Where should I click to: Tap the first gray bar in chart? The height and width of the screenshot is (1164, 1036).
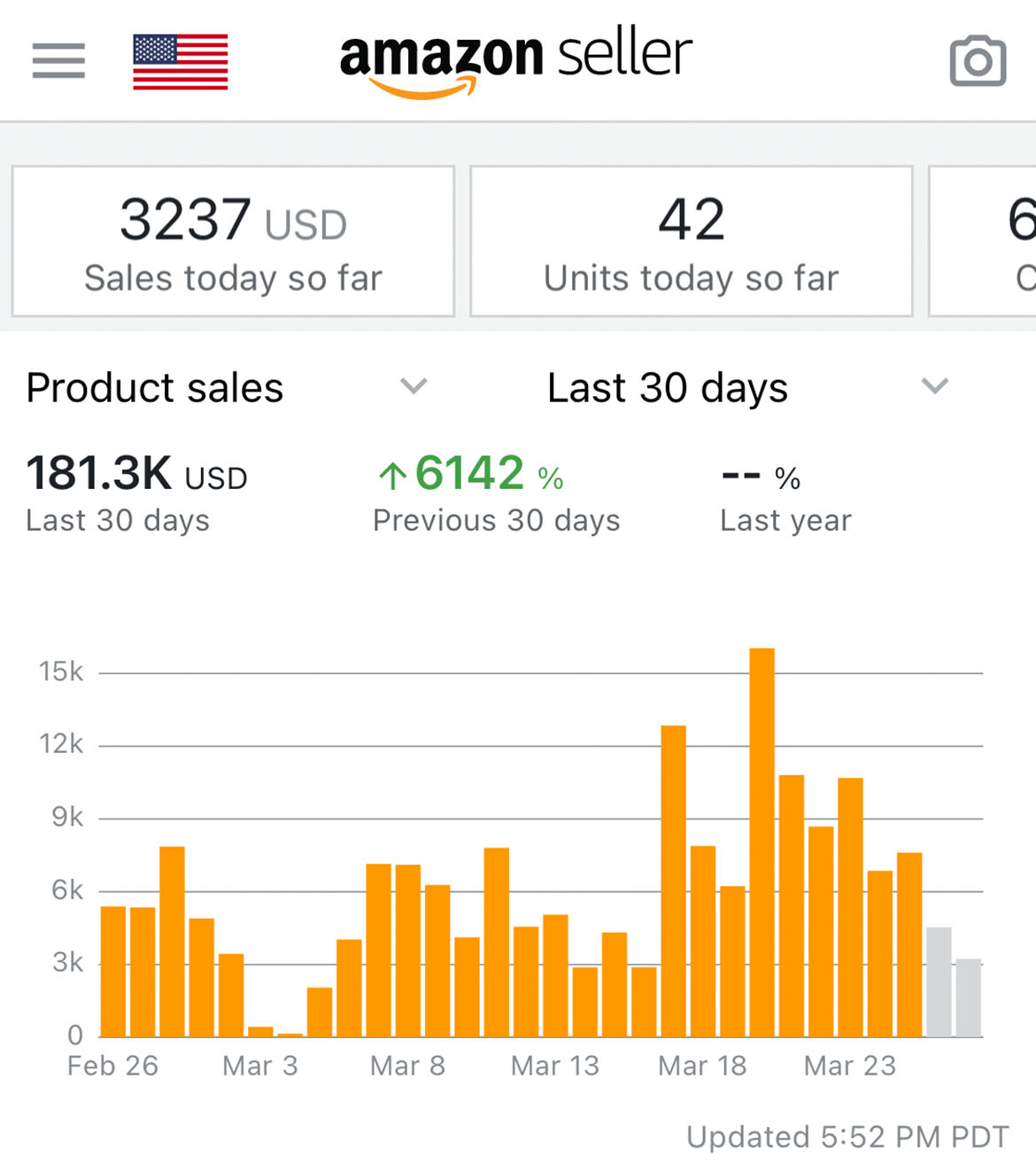(939, 982)
